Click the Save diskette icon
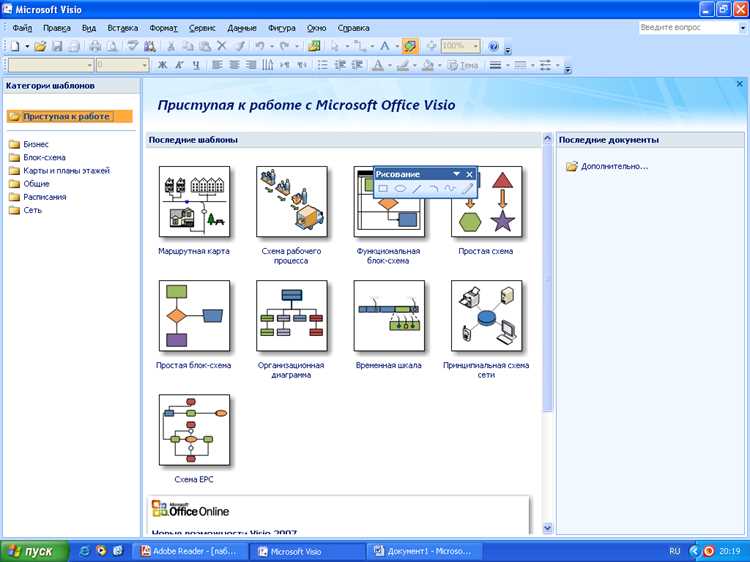750x562 pixels. 57,46
